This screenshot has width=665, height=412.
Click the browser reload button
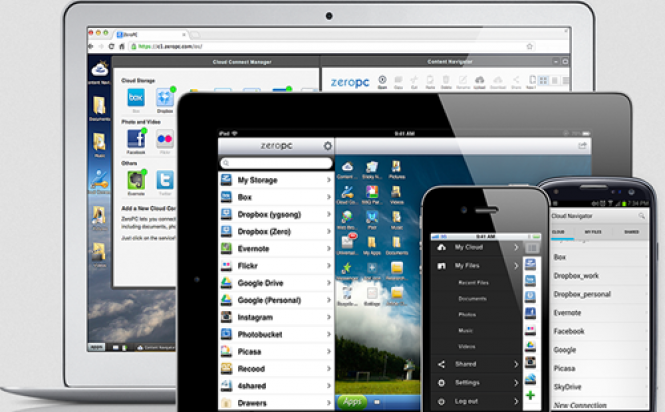coord(111,46)
